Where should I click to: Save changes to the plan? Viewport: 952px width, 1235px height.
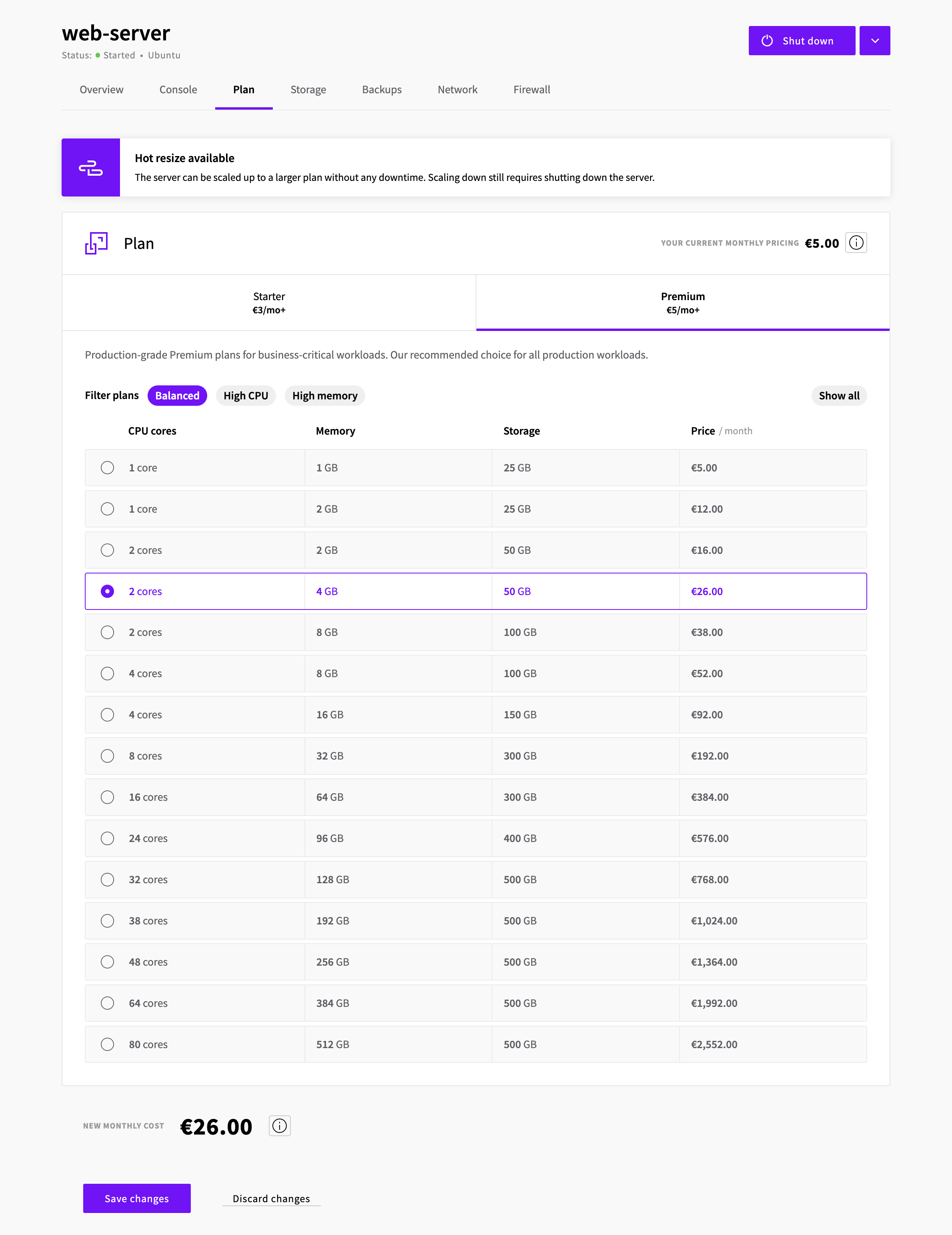[x=137, y=1198]
